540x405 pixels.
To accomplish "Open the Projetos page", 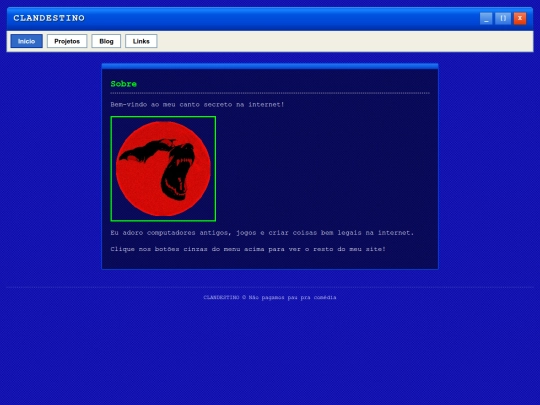I will [x=67, y=41].
